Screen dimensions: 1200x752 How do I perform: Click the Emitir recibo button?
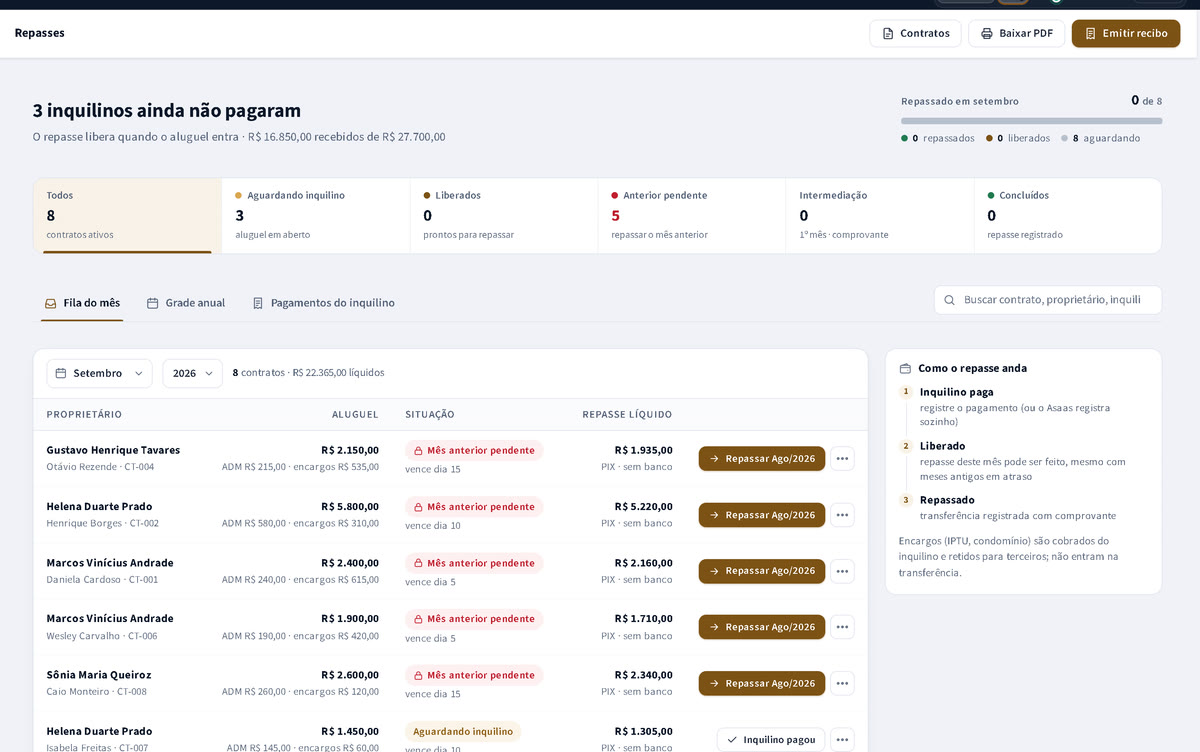coord(1126,33)
